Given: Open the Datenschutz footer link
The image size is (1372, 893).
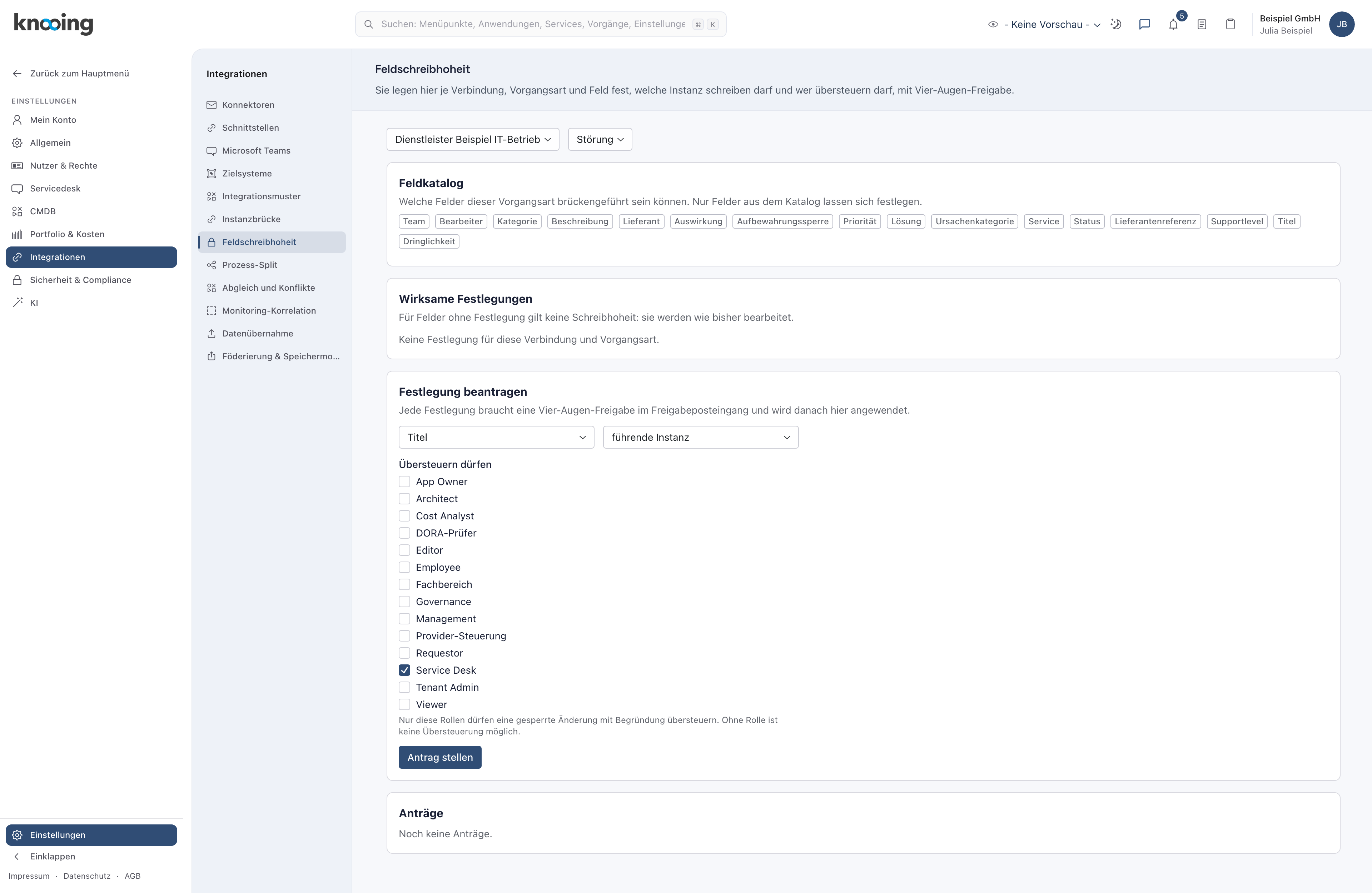Looking at the screenshot, I should pyautogui.click(x=87, y=876).
